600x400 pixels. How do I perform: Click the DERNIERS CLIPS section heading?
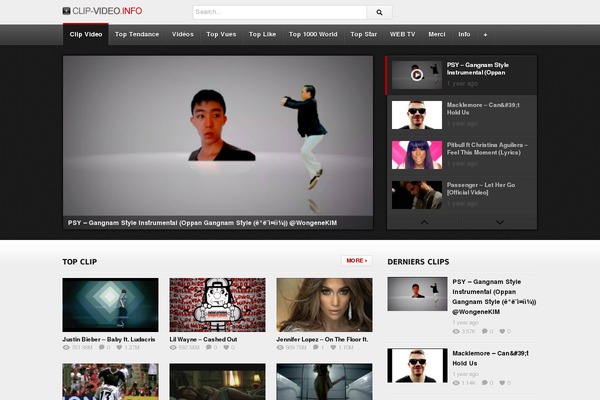point(418,262)
